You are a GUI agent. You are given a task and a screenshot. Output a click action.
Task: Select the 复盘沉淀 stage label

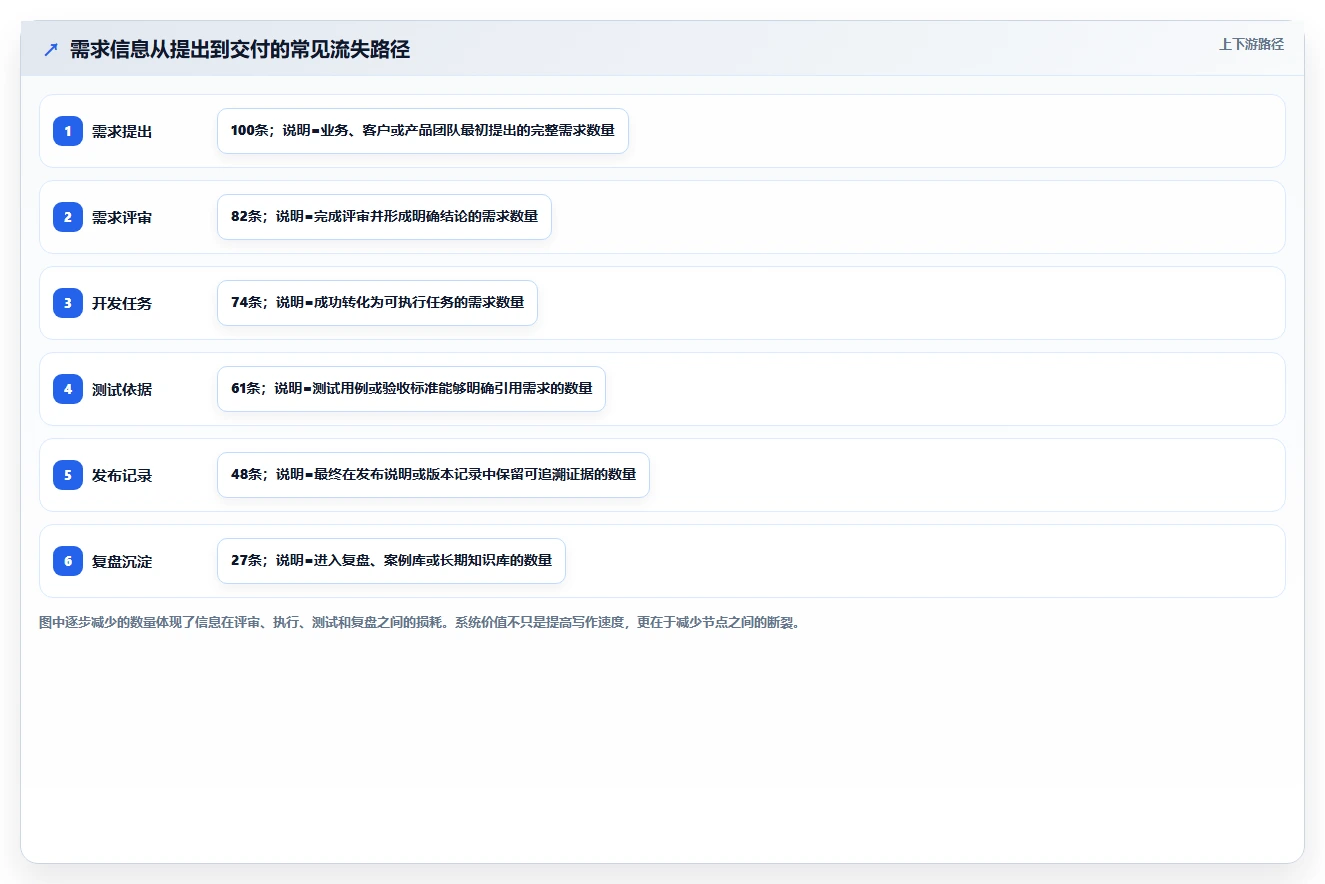[122, 561]
